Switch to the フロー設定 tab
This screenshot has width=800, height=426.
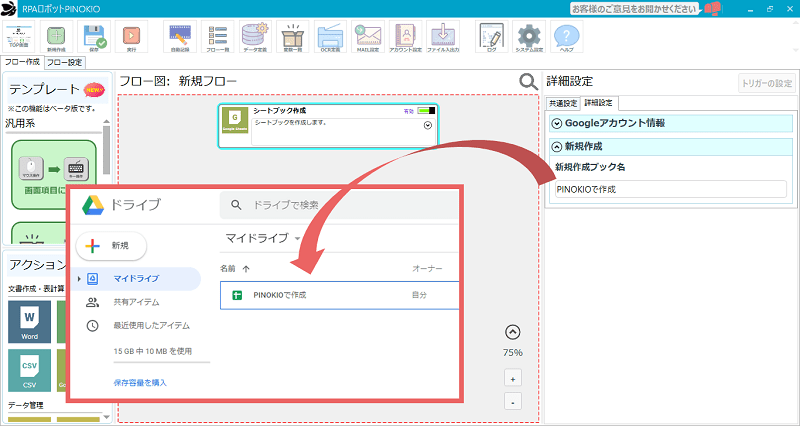(64, 63)
